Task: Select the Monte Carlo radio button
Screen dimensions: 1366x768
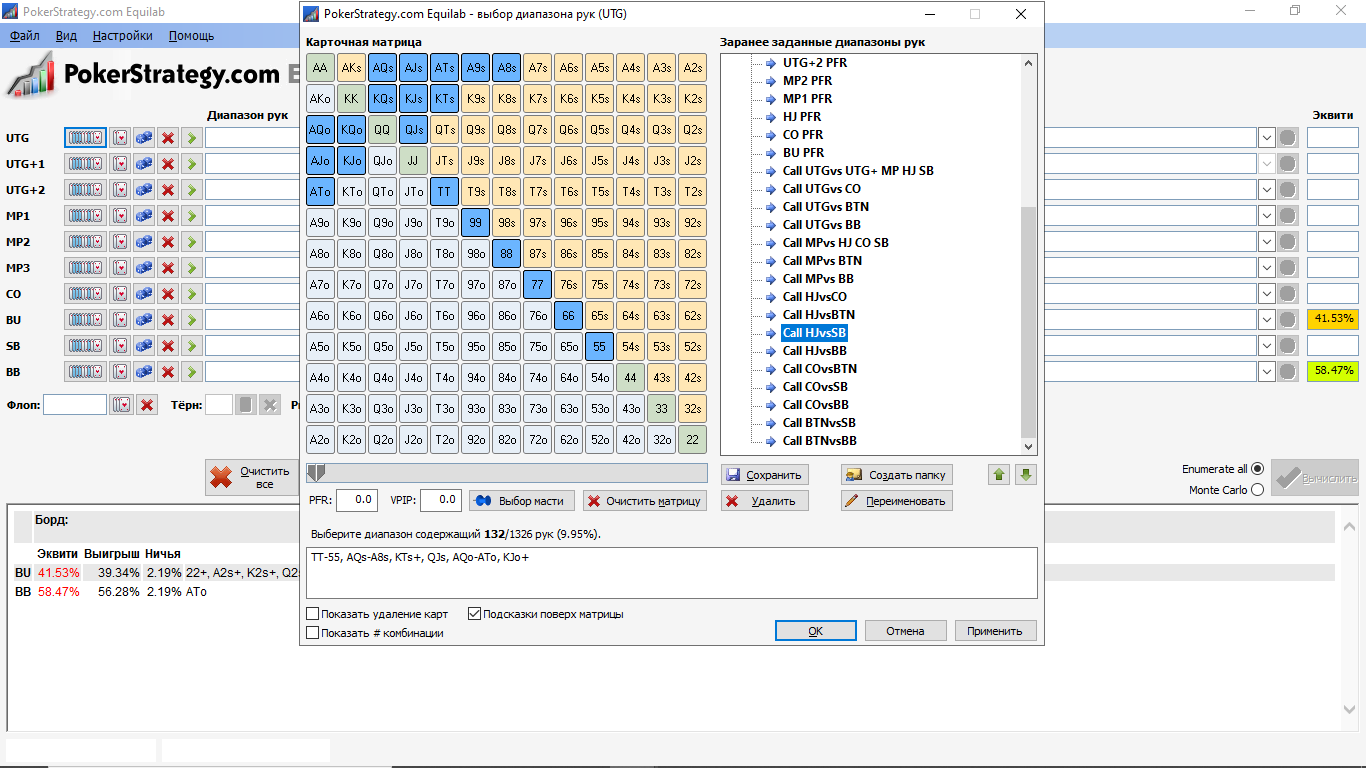Action: tap(1258, 490)
